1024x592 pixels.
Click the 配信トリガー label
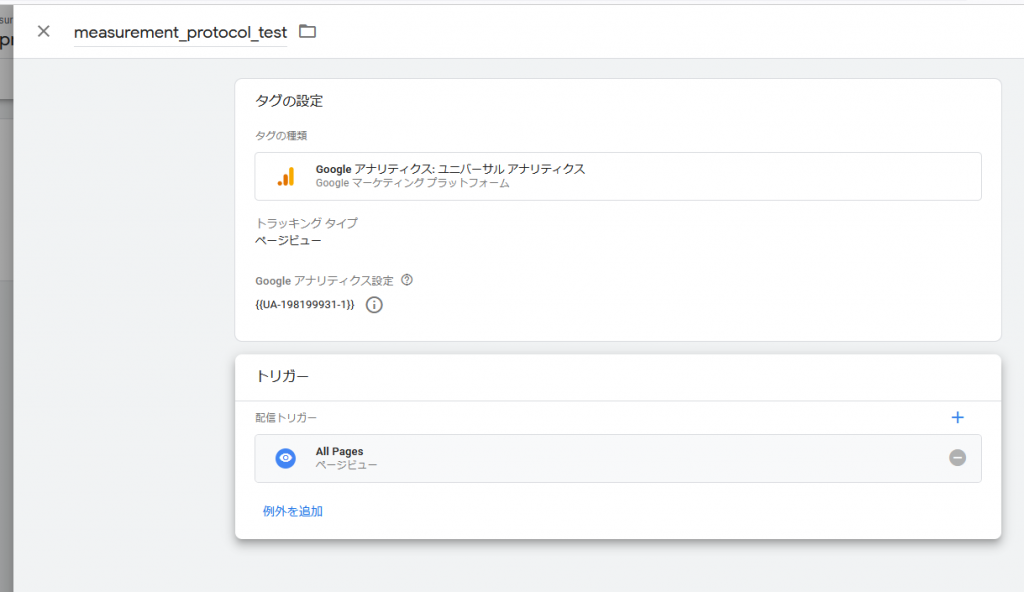286,418
